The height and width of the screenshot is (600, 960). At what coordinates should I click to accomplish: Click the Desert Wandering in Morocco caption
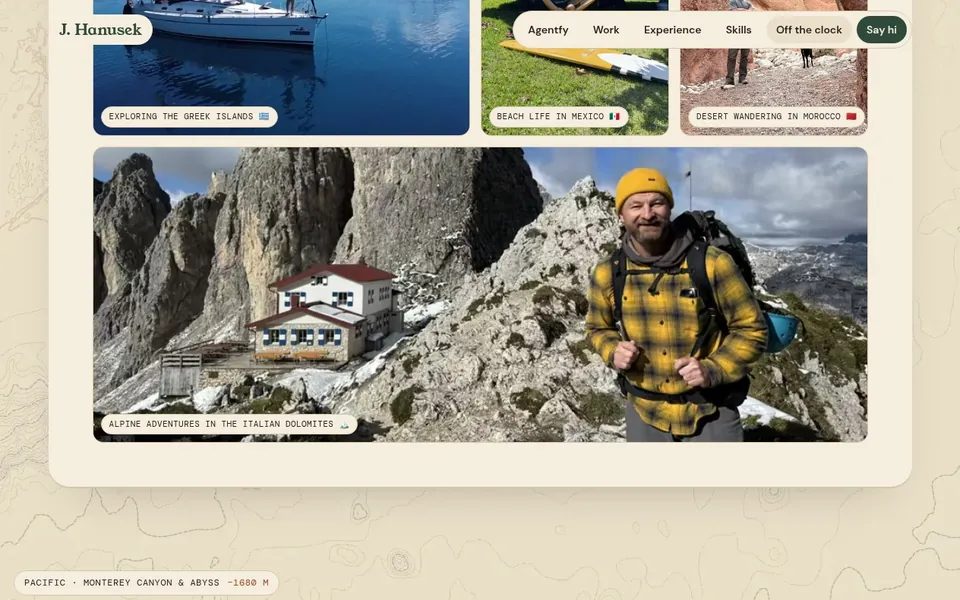(776, 116)
